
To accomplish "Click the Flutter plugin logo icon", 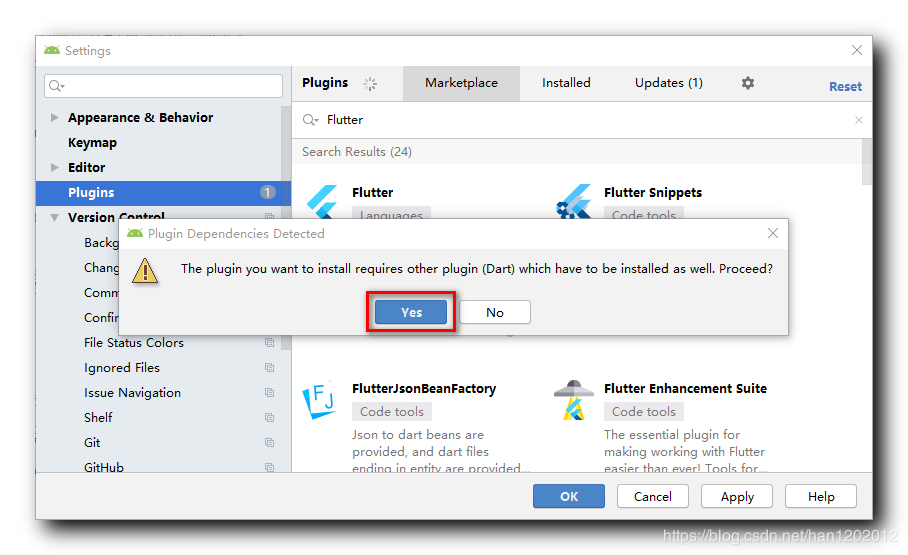I will [322, 201].
